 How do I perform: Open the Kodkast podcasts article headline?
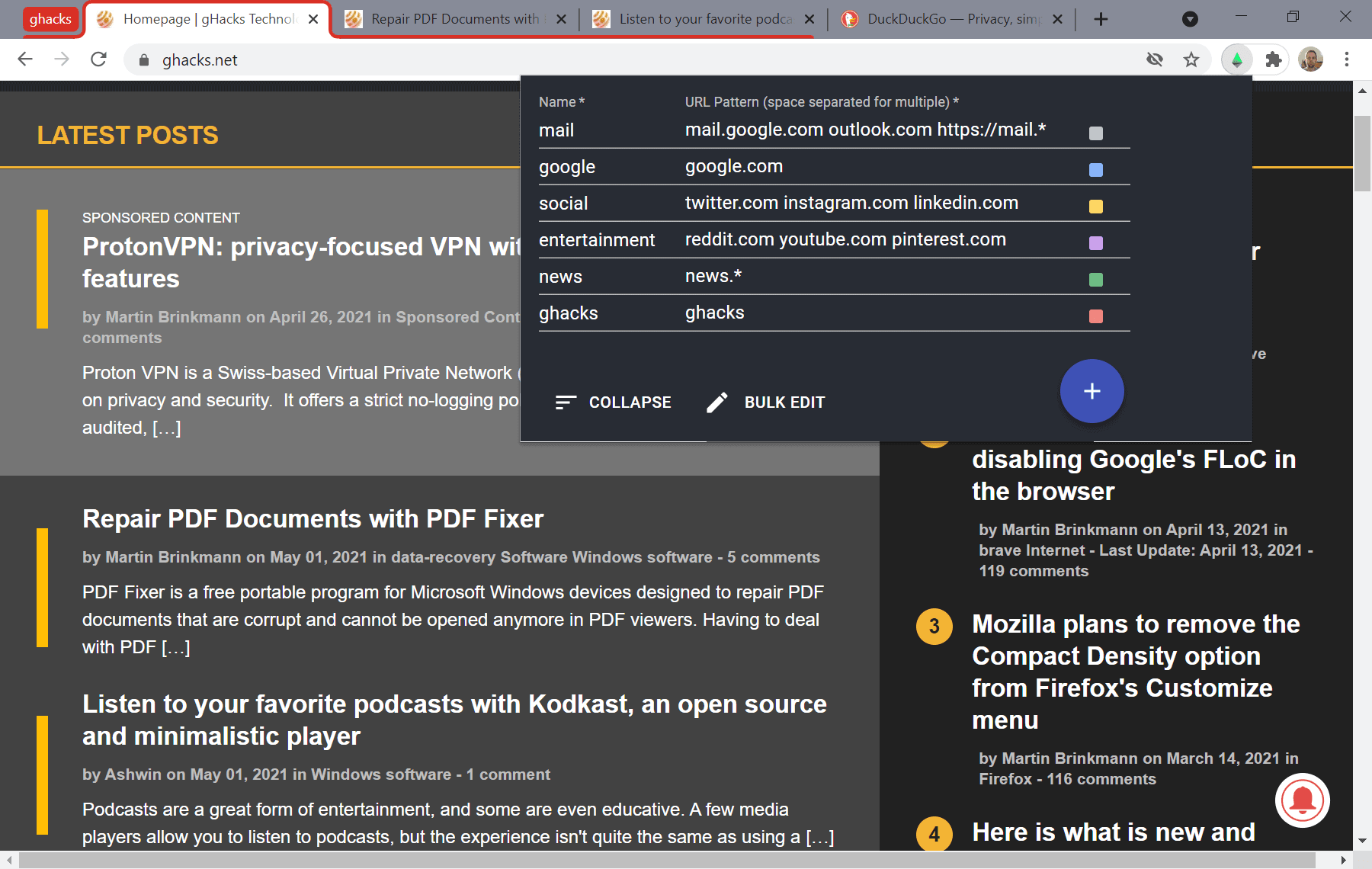point(454,720)
